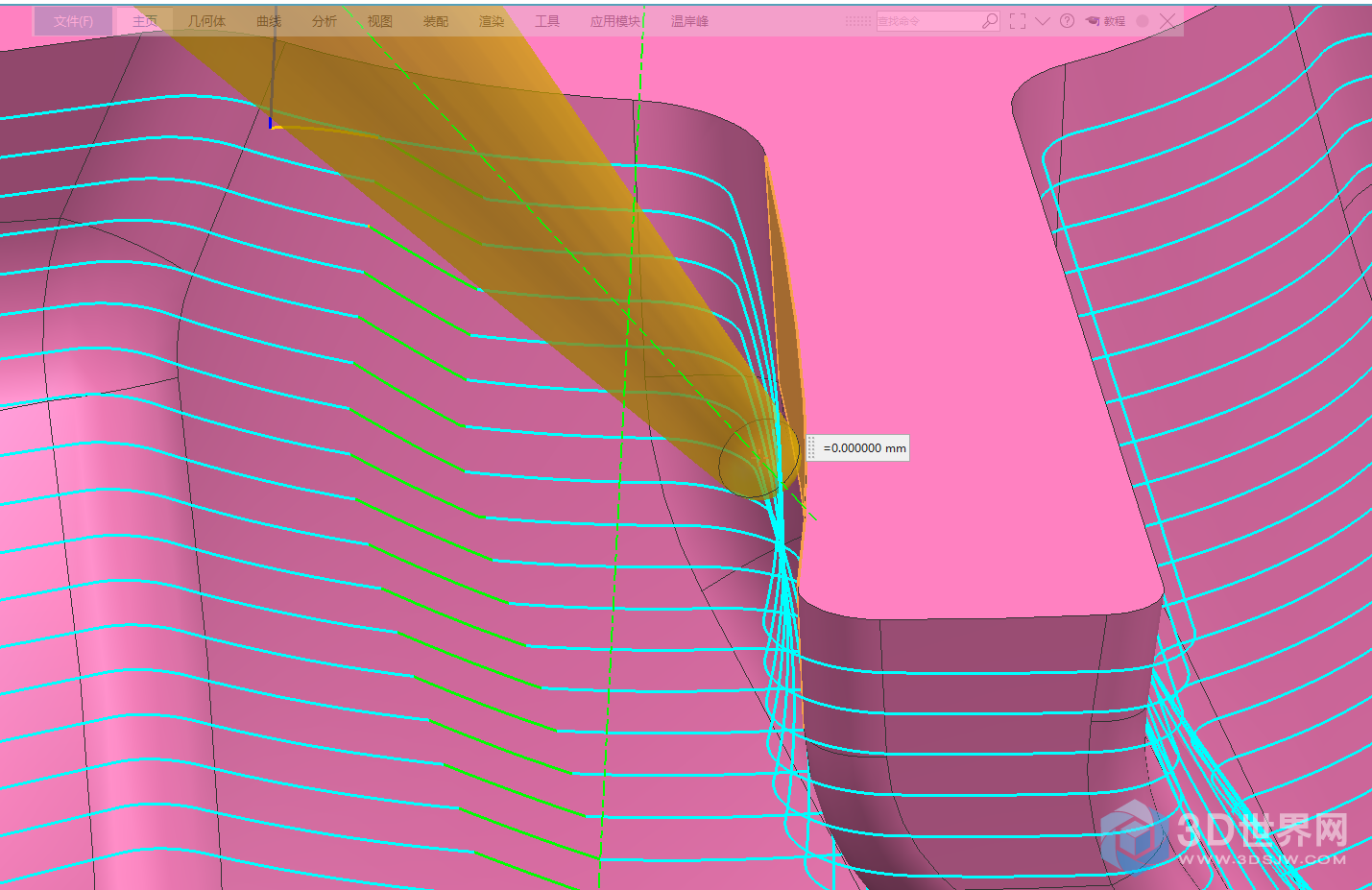Screen dimensions: 1372x890
Task: Open the 装配 tab
Action: pos(436,21)
